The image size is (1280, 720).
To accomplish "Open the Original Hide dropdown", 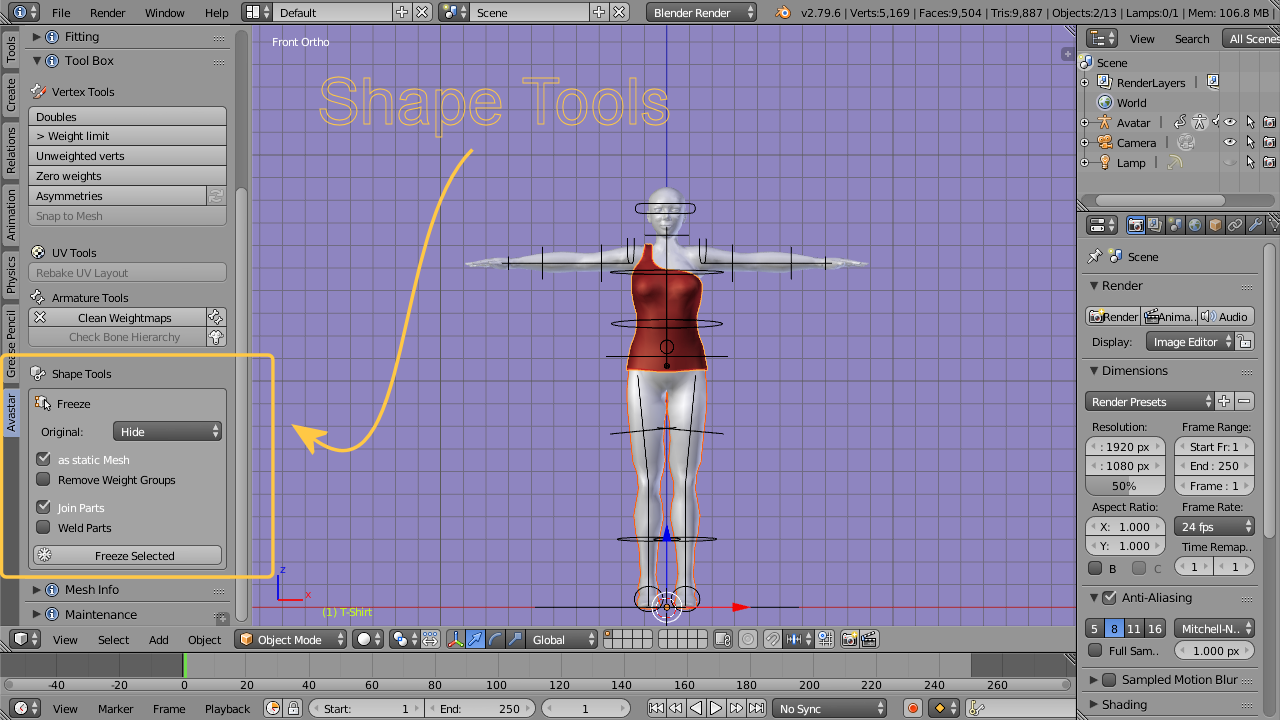I will pyautogui.click(x=167, y=432).
